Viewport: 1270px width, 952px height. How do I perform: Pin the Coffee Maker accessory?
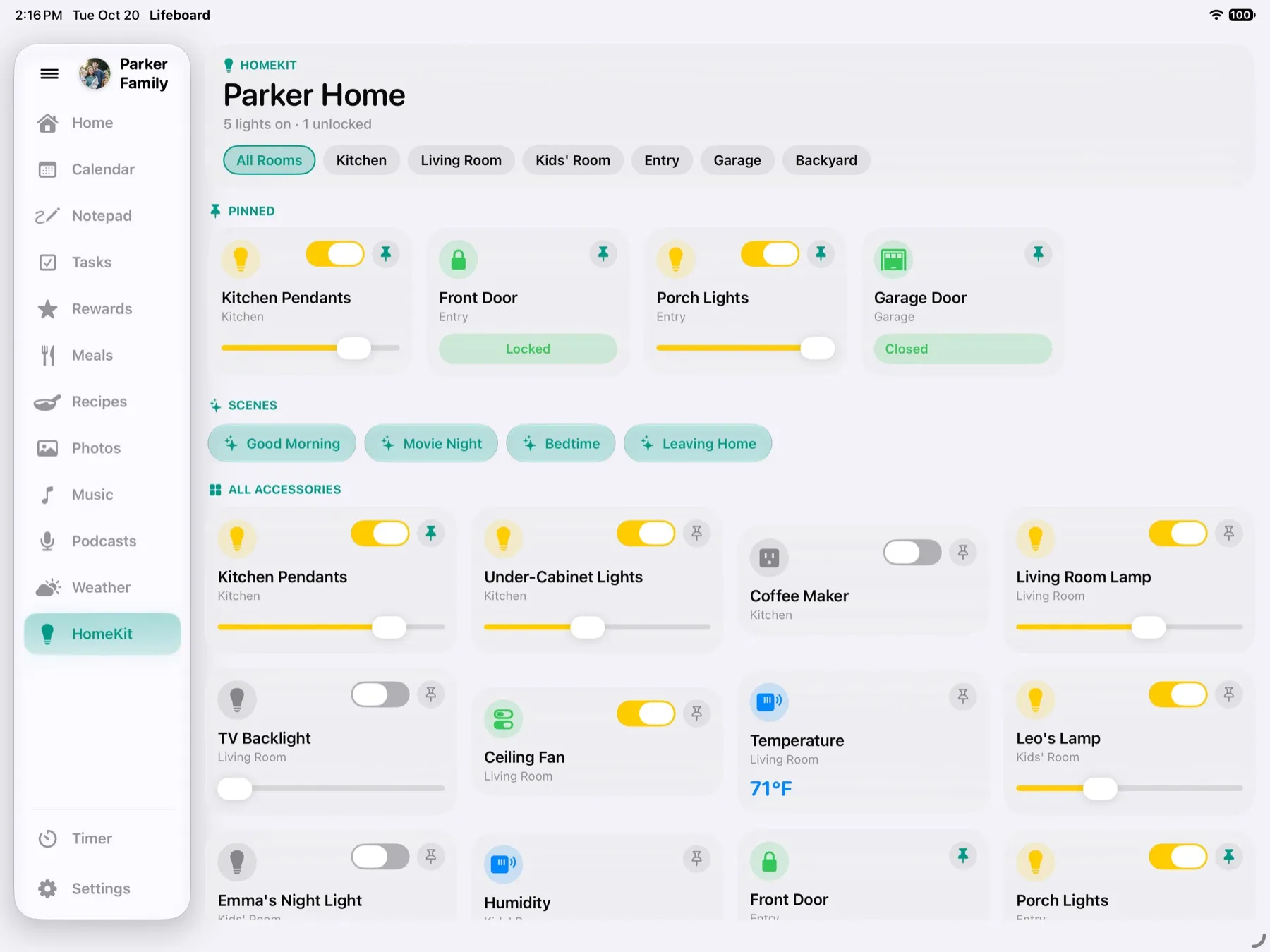click(x=962, y=553)
